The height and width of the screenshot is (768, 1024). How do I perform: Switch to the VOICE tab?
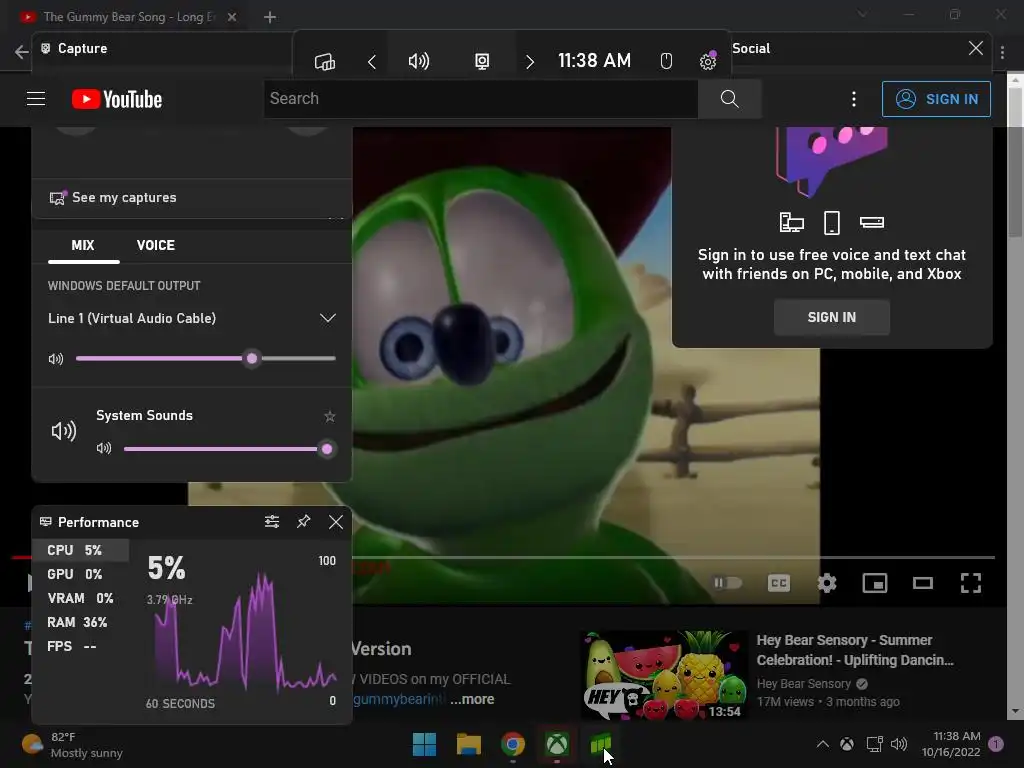pos(155,246)
